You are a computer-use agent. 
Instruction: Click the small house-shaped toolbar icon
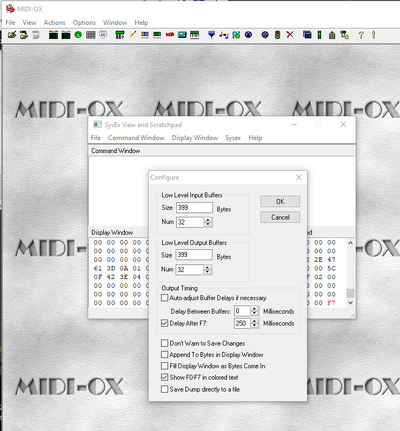[x=332, y=35]
